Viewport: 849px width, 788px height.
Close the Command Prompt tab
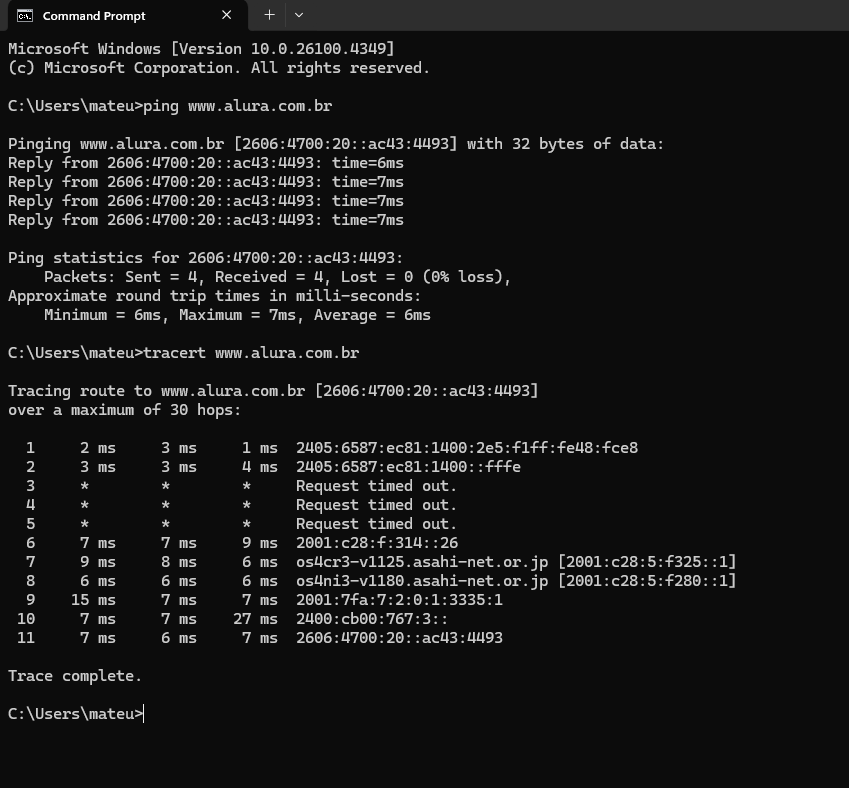point(227,15)
